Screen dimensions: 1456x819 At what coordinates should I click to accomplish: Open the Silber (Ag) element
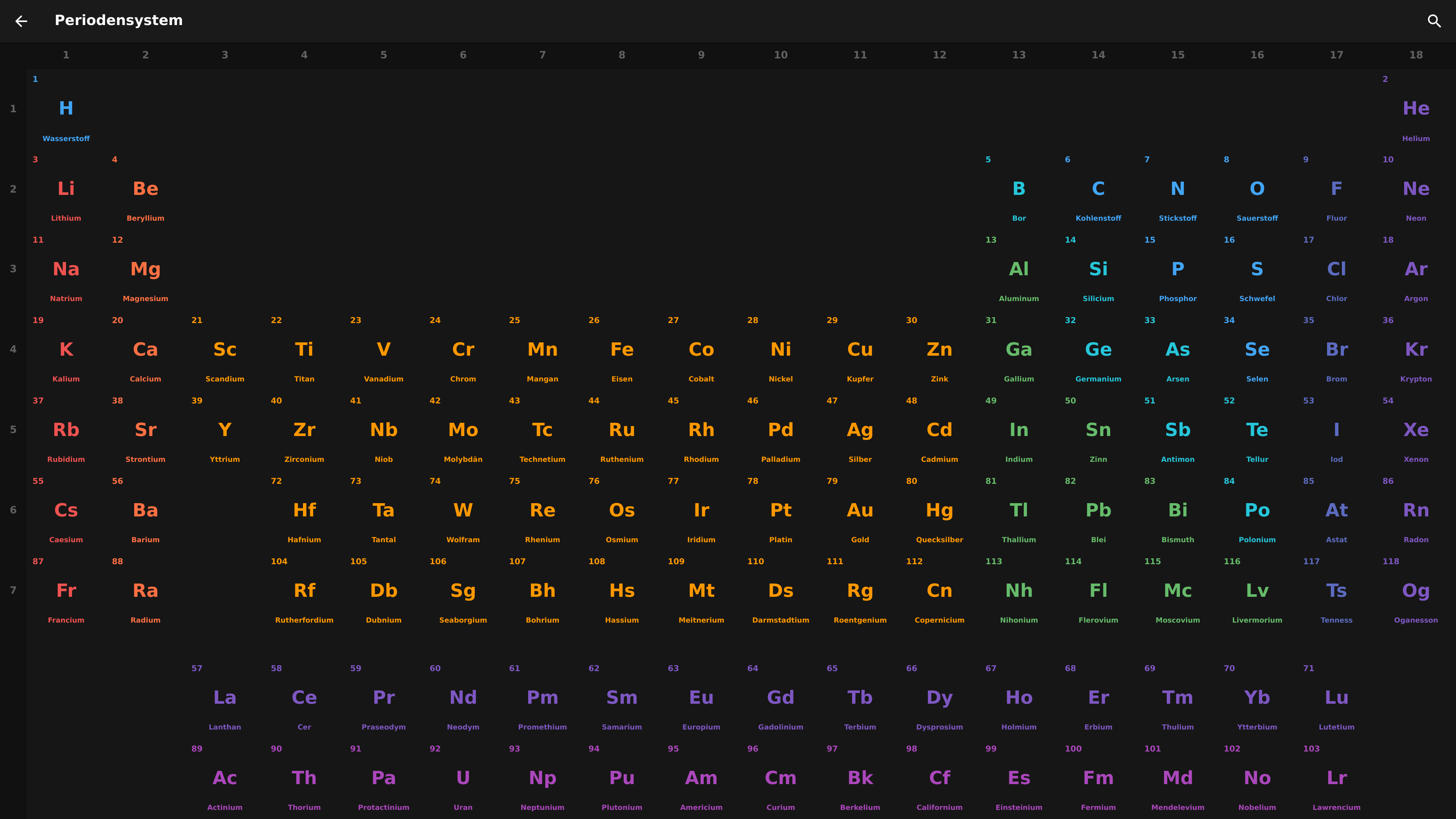point(860,430)
